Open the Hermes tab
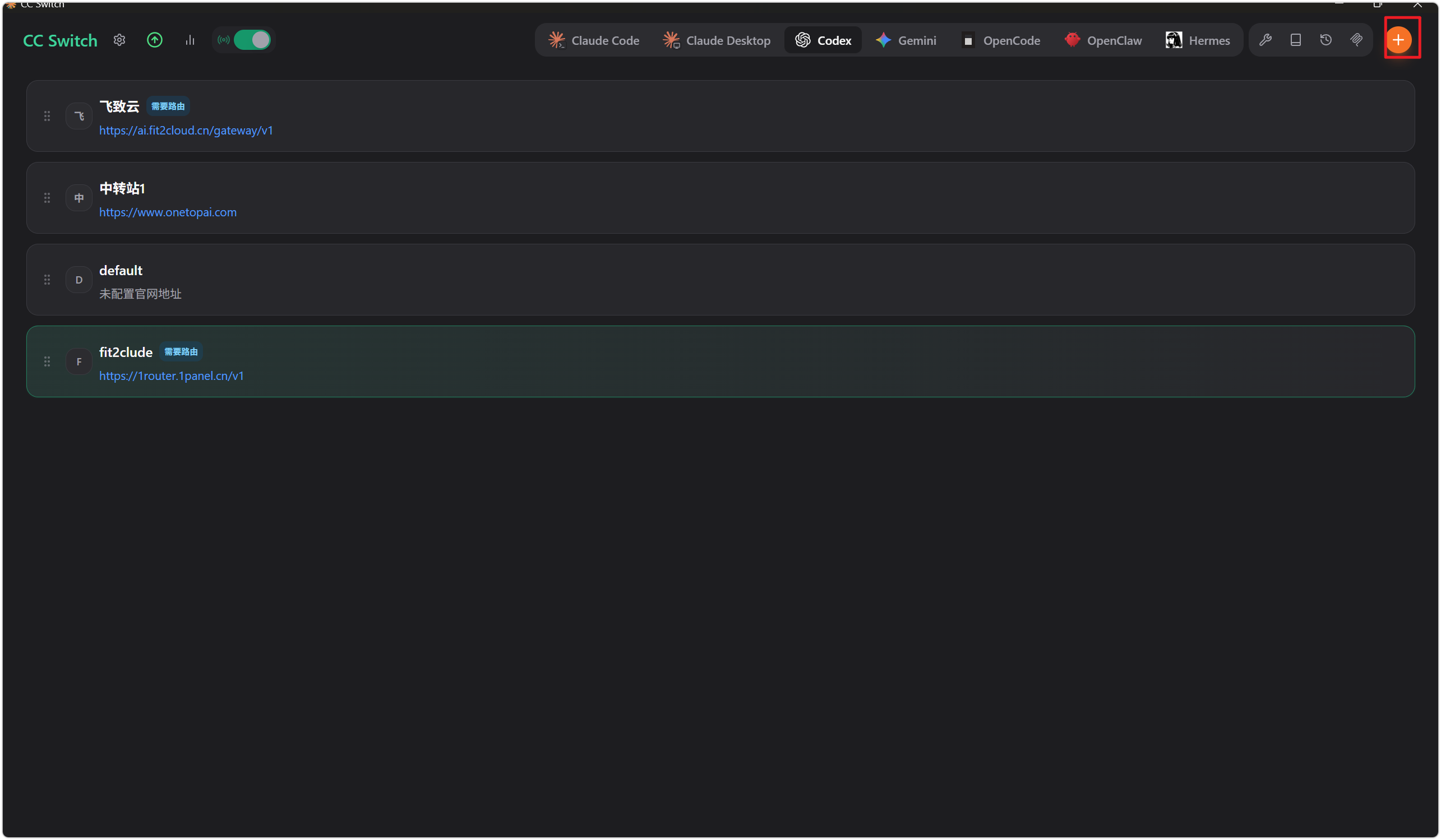This screenshot has height=840, width=1441. pyautogui.click(x=1198, y=40)
